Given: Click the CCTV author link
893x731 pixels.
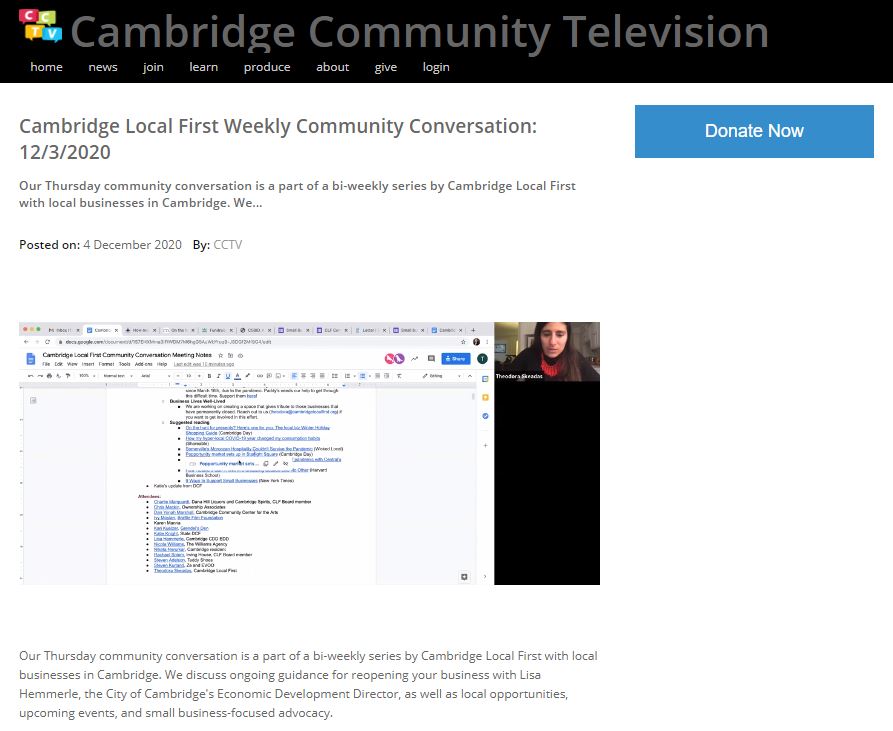Looking at the screenshot, I should [x=228, y=245].
